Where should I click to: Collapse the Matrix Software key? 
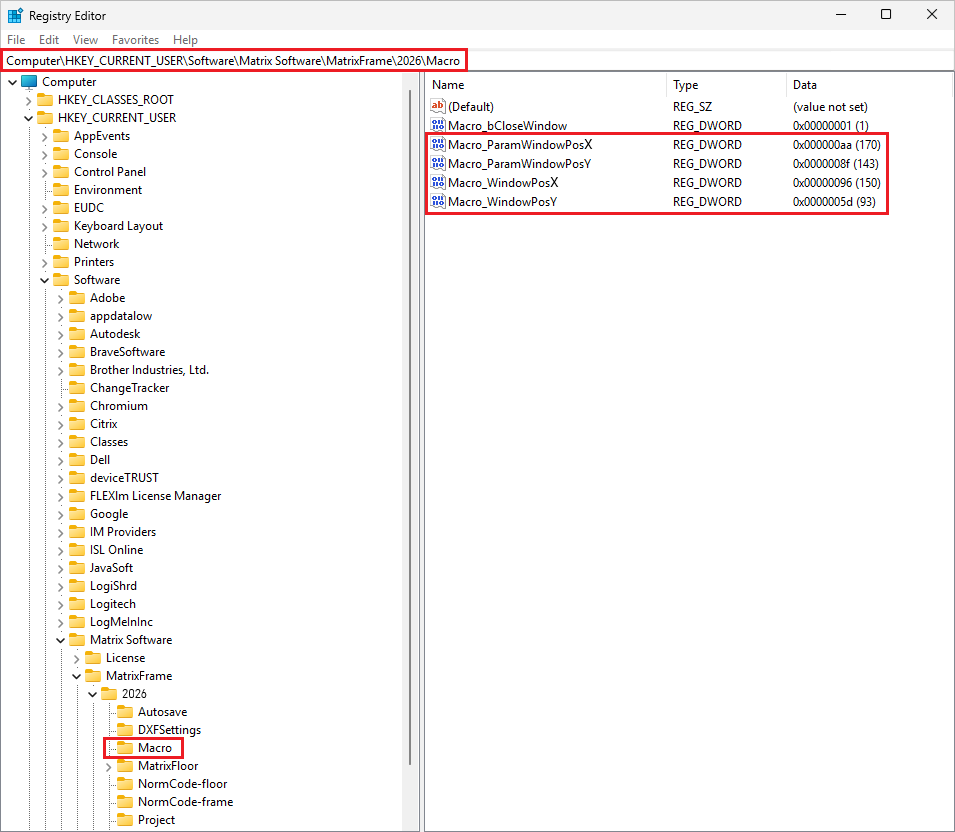click(x=60, y=640)
